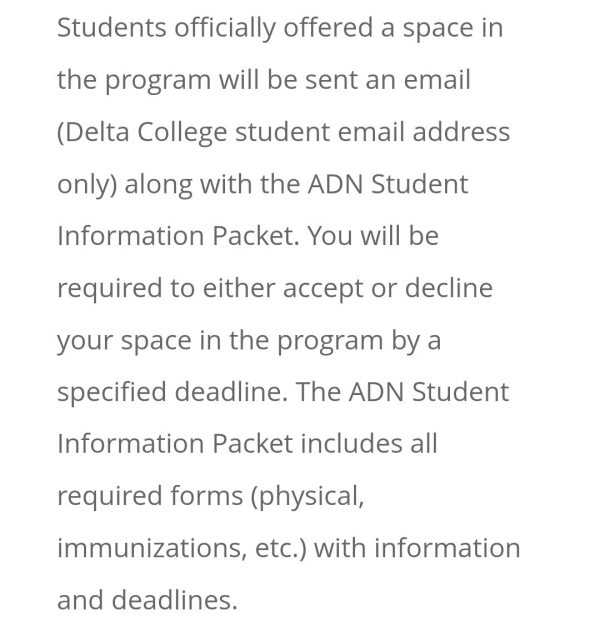Click the words "student email address"

tap(373, 132)
